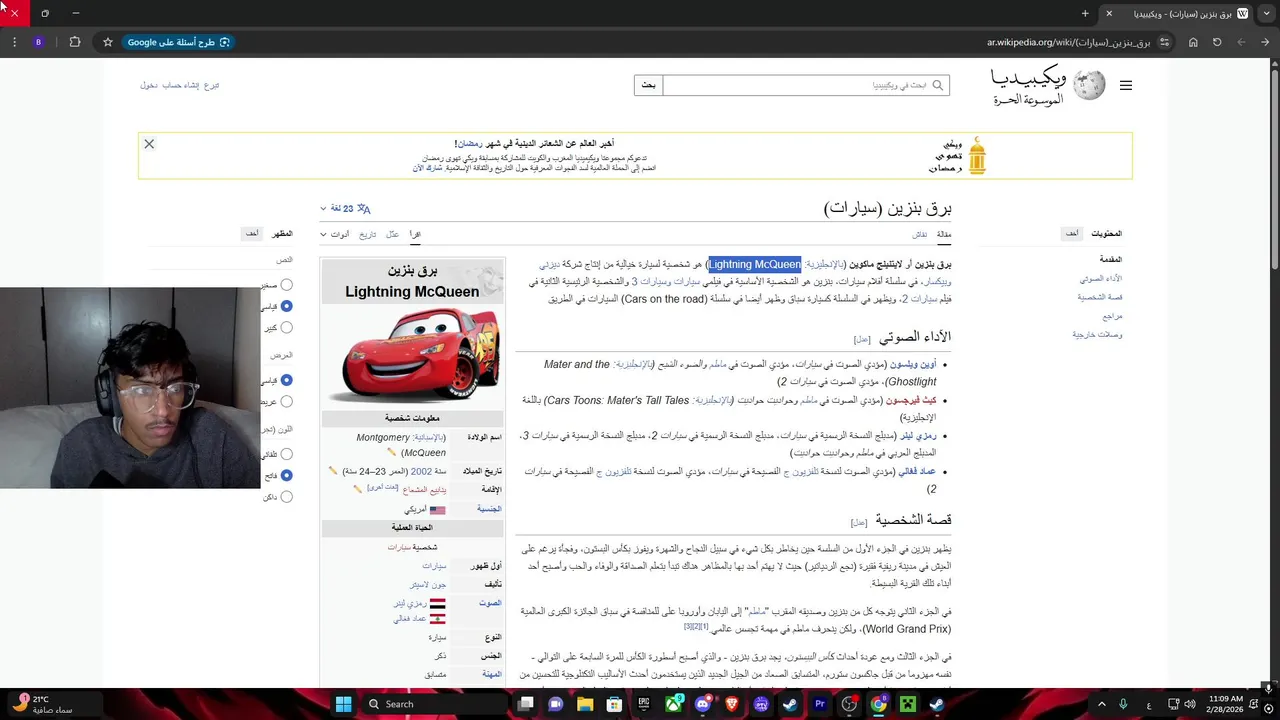Select the standard width radio button

286,380
